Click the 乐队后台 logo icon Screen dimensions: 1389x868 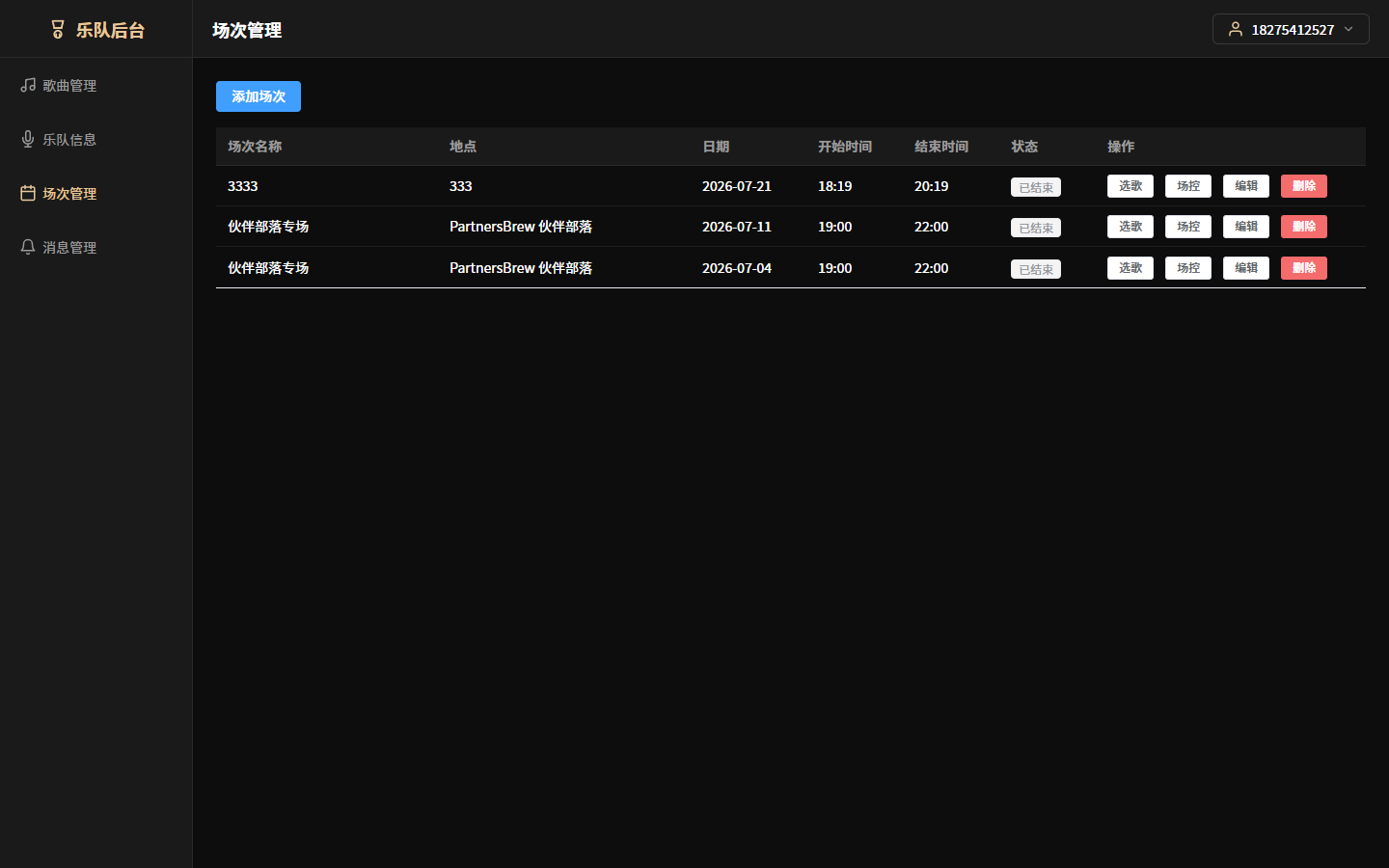tap(58, 30)
